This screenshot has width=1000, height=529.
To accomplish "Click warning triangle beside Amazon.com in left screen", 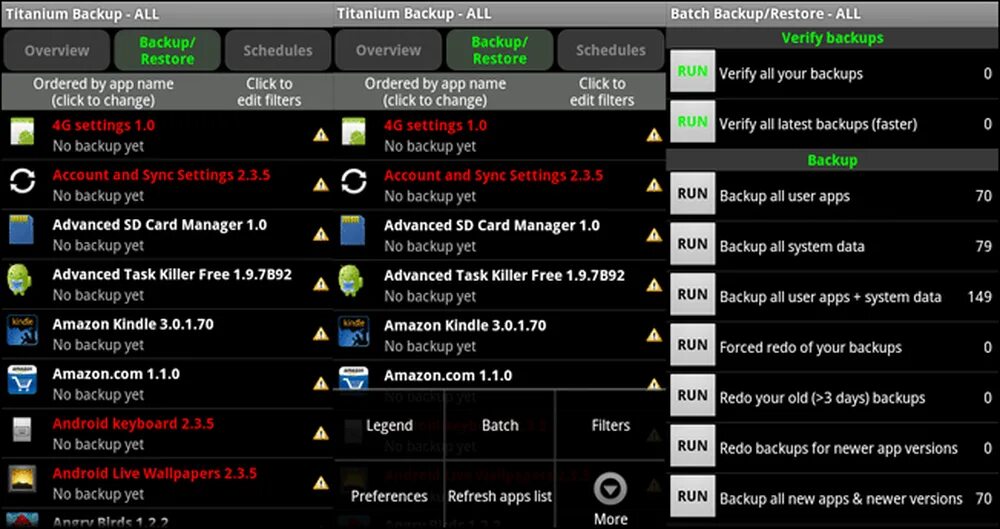I will pos(321,384).
